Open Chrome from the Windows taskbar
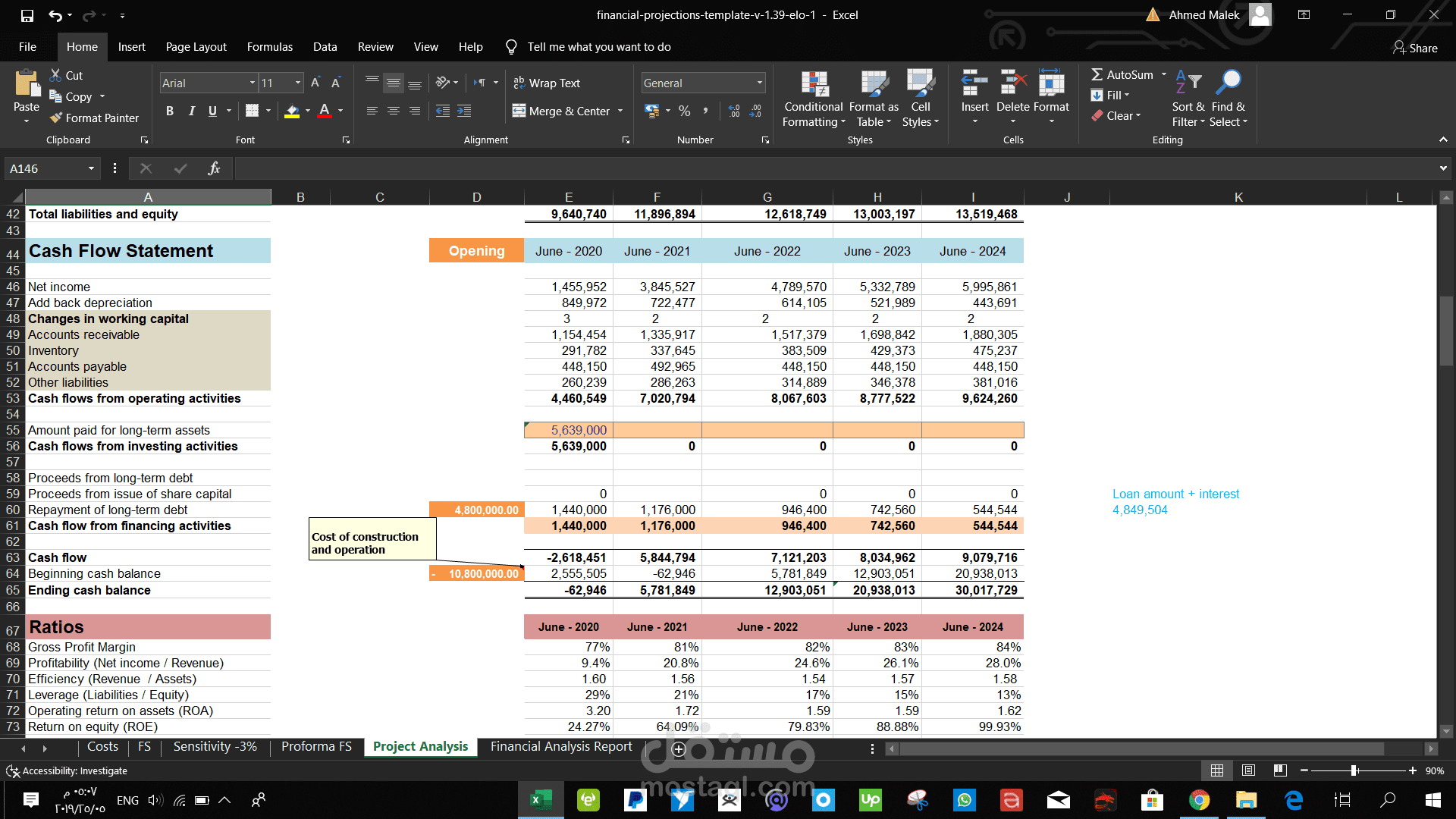Viewport: 1456px width, 819px height. point(1199,800)
